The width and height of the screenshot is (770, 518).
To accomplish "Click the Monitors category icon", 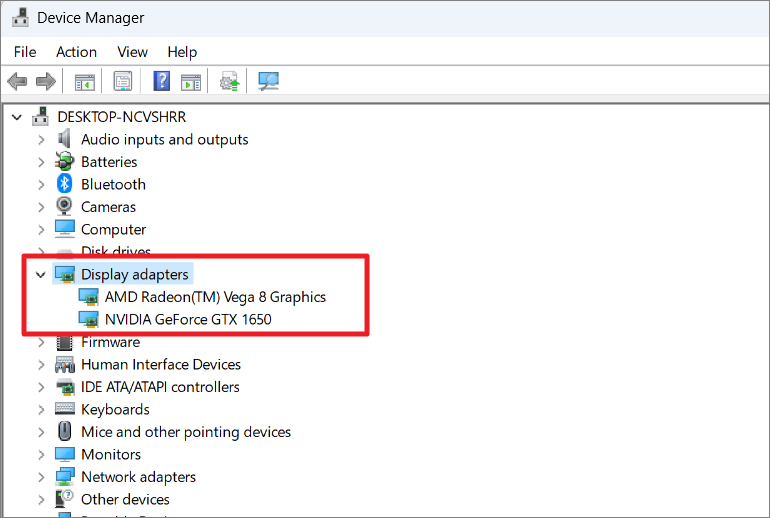I will (64, 454).
